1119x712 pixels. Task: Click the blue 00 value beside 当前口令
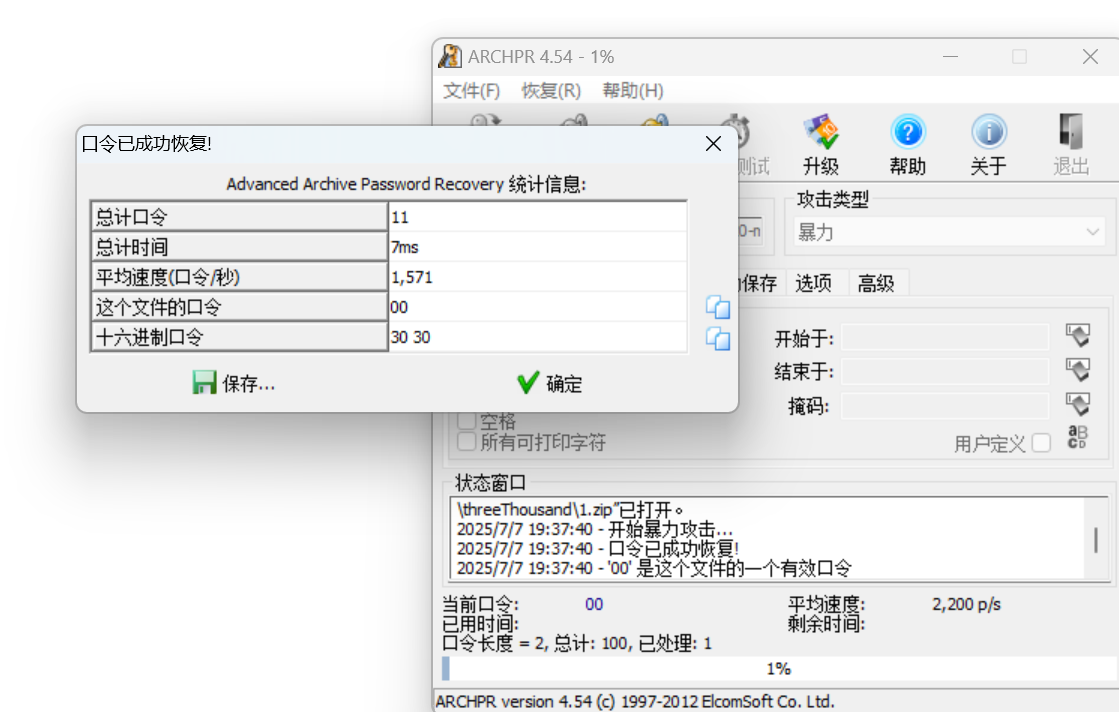[594, 604]
